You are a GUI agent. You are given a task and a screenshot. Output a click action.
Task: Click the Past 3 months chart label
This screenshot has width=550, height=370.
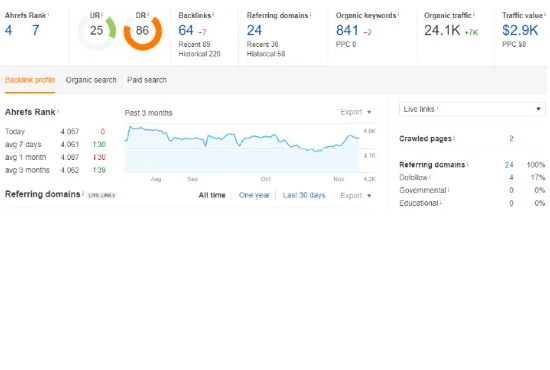(148, 113)
